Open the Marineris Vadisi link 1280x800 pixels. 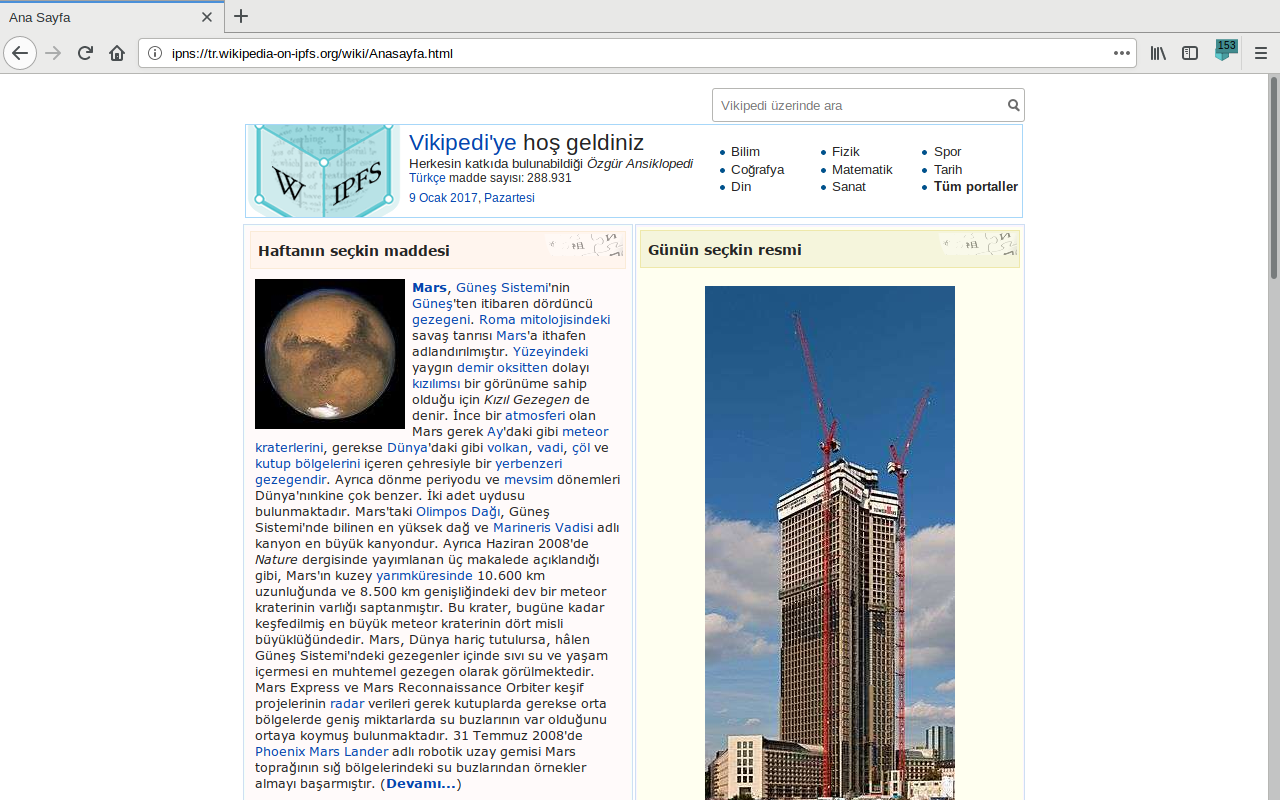[543, 528]
